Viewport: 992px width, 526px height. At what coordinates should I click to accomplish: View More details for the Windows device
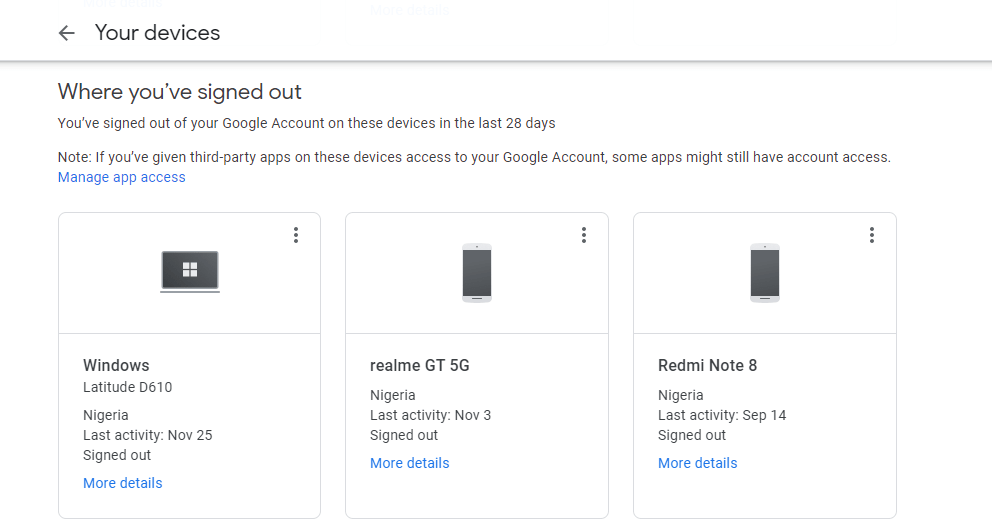pyautogui.click(x=123, y=483)
